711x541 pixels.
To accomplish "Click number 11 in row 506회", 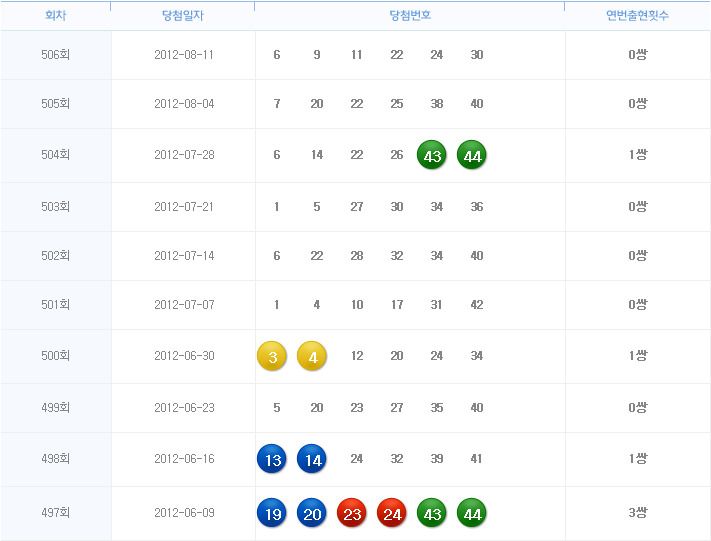I will 356,55.
